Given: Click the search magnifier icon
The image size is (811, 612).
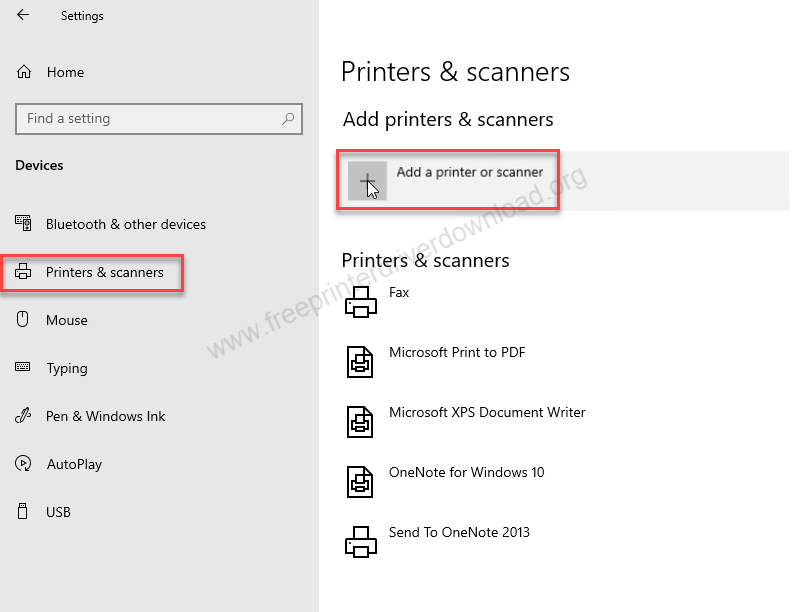Looking at the screenshot, I should pos(288,119).
